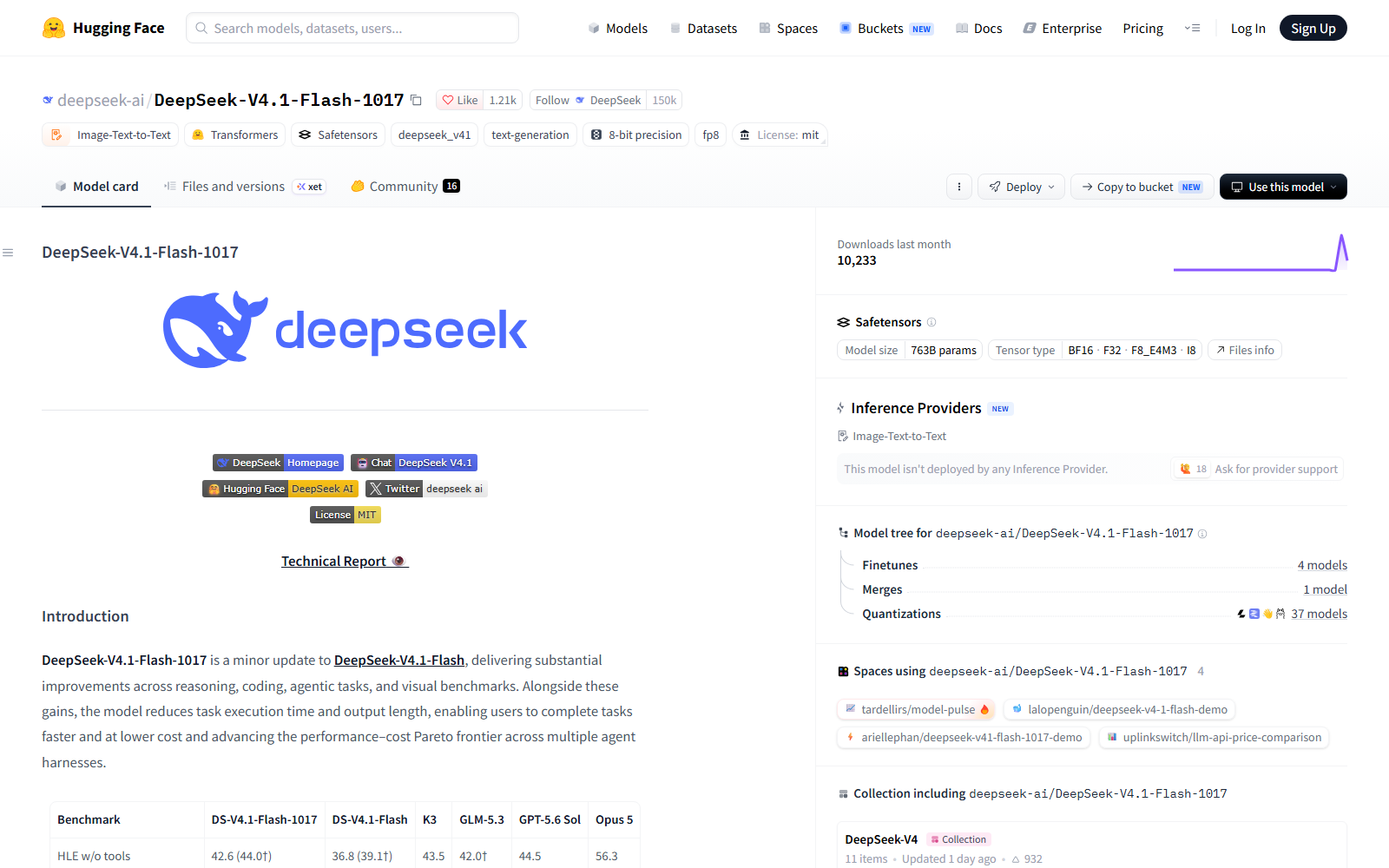Switch to Community tab
This screenshot has height=868, width=1389.
tap(405, 187)
